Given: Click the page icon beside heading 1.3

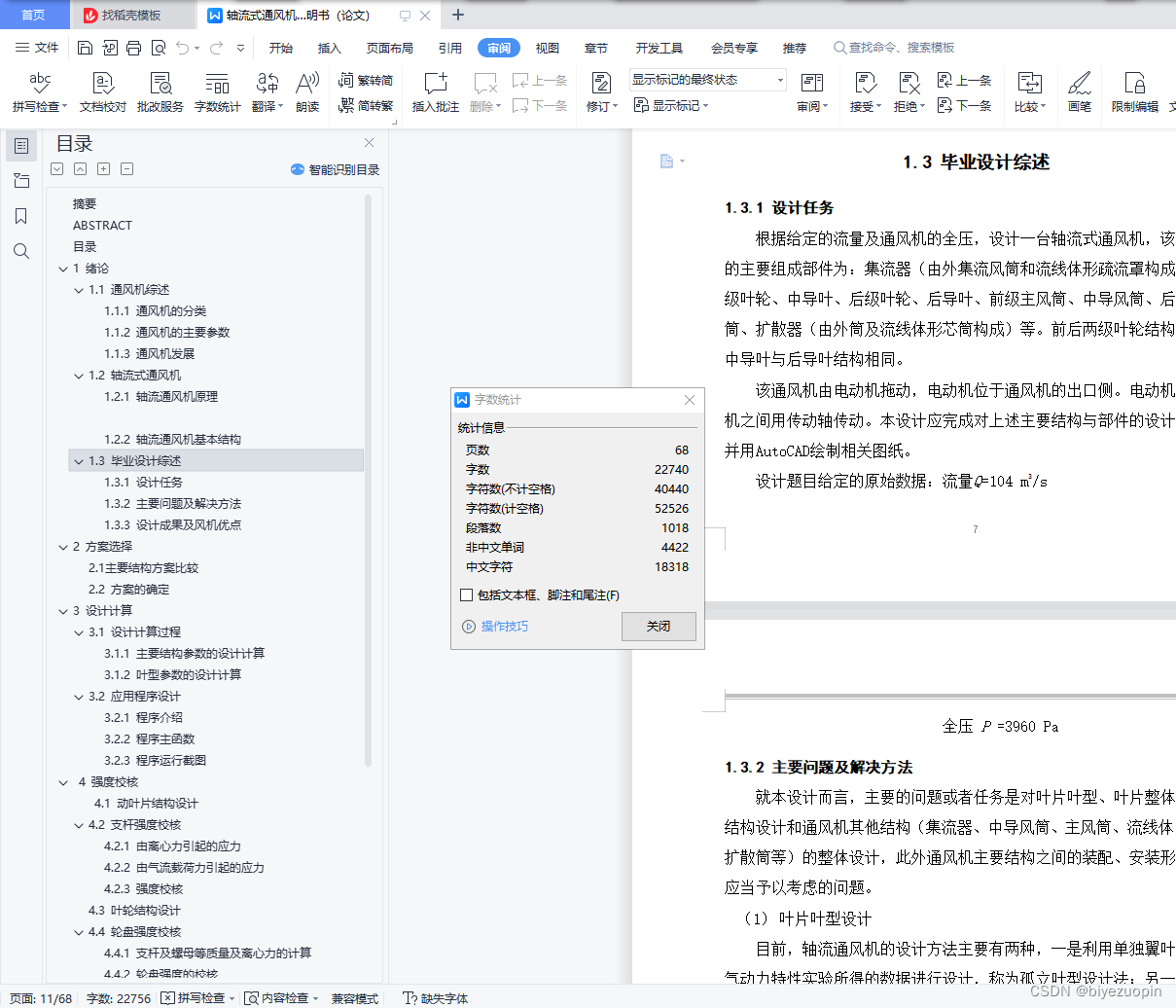Looking at the screenshot, I should (x=667, y=161).
